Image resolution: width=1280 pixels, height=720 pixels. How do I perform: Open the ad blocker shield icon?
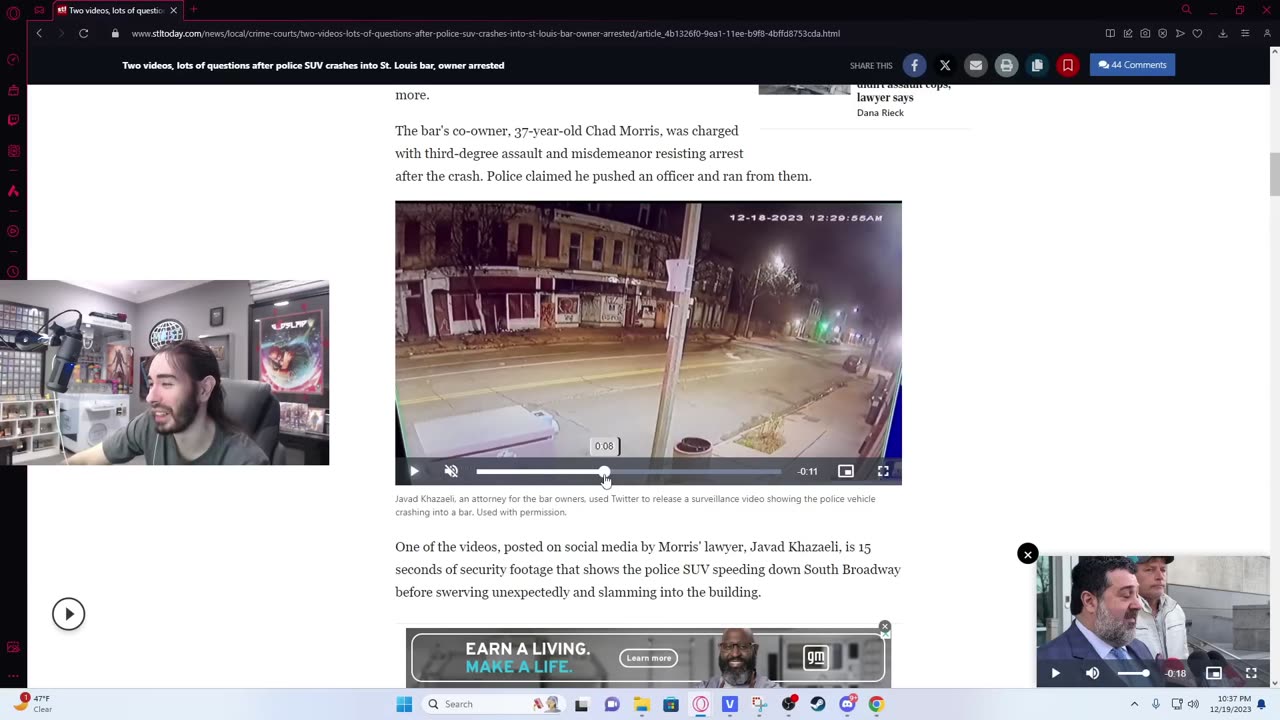pyautogui.click(x=1162, y=33)
